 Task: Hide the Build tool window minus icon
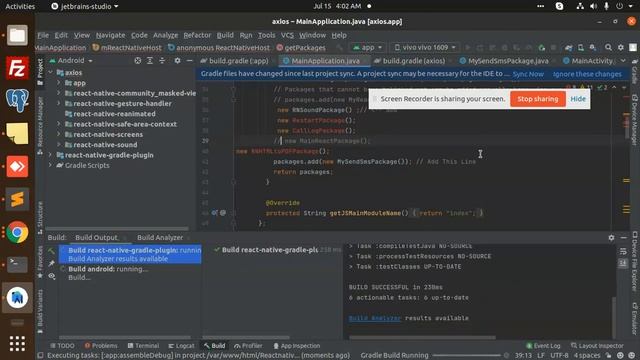(623, 238)
